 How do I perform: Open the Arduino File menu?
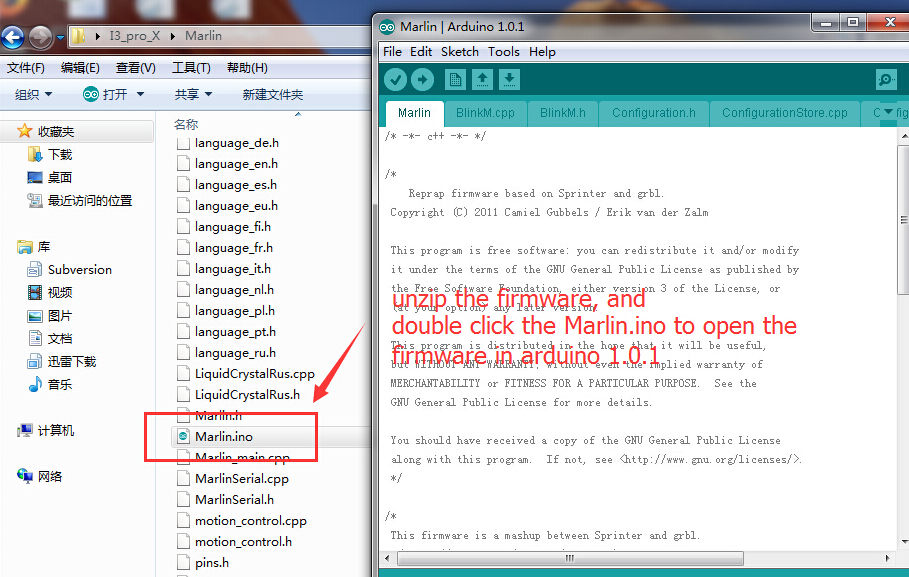coord(392,52)
